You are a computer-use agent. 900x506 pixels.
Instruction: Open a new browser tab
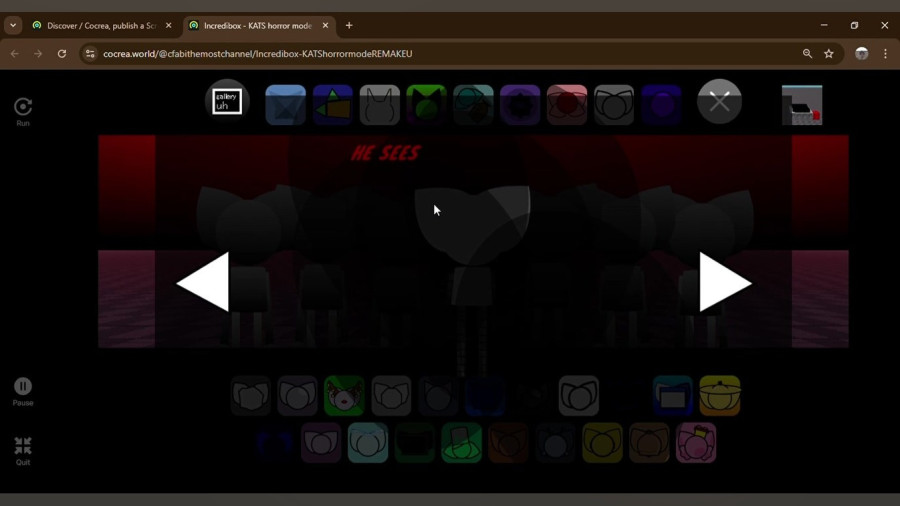(349, 25)
